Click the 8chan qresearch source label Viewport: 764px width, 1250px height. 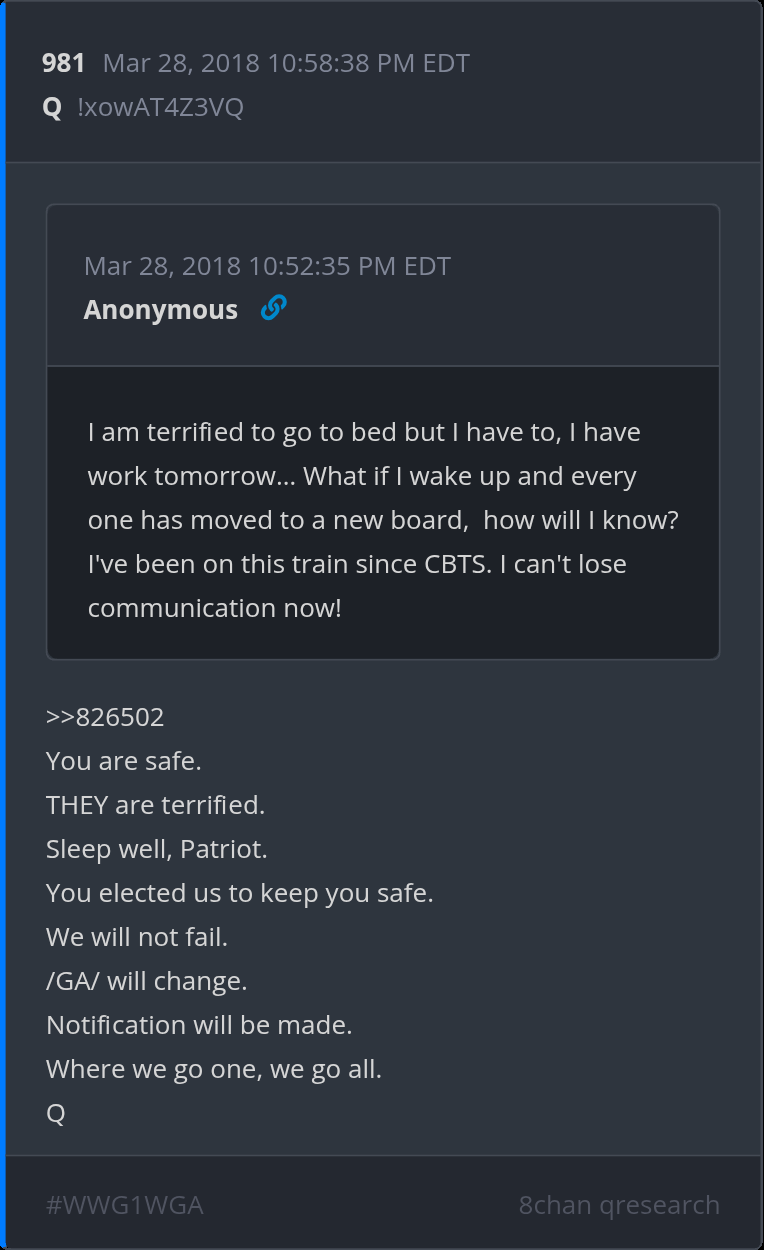(619, 1205)
